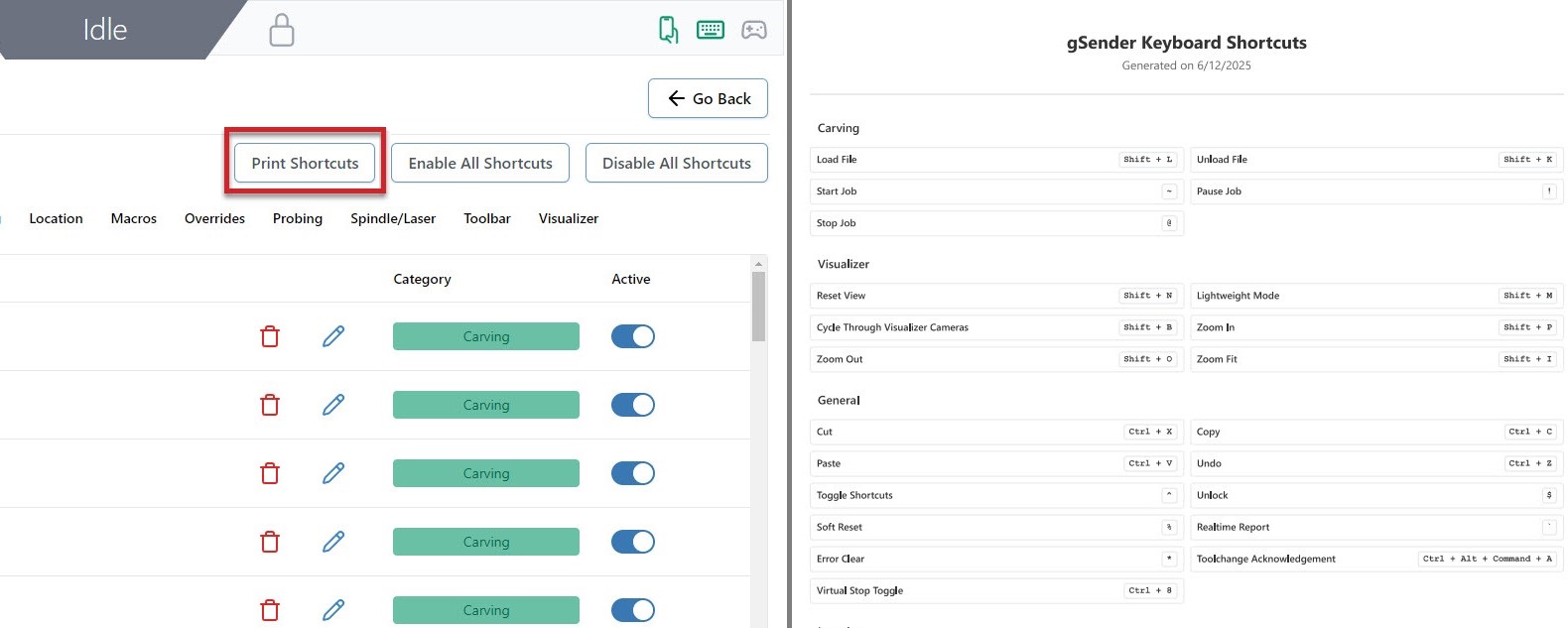Disable the second row Active switch
The height and width of the screenshot is (628, 1568).
tap(633, 405)
